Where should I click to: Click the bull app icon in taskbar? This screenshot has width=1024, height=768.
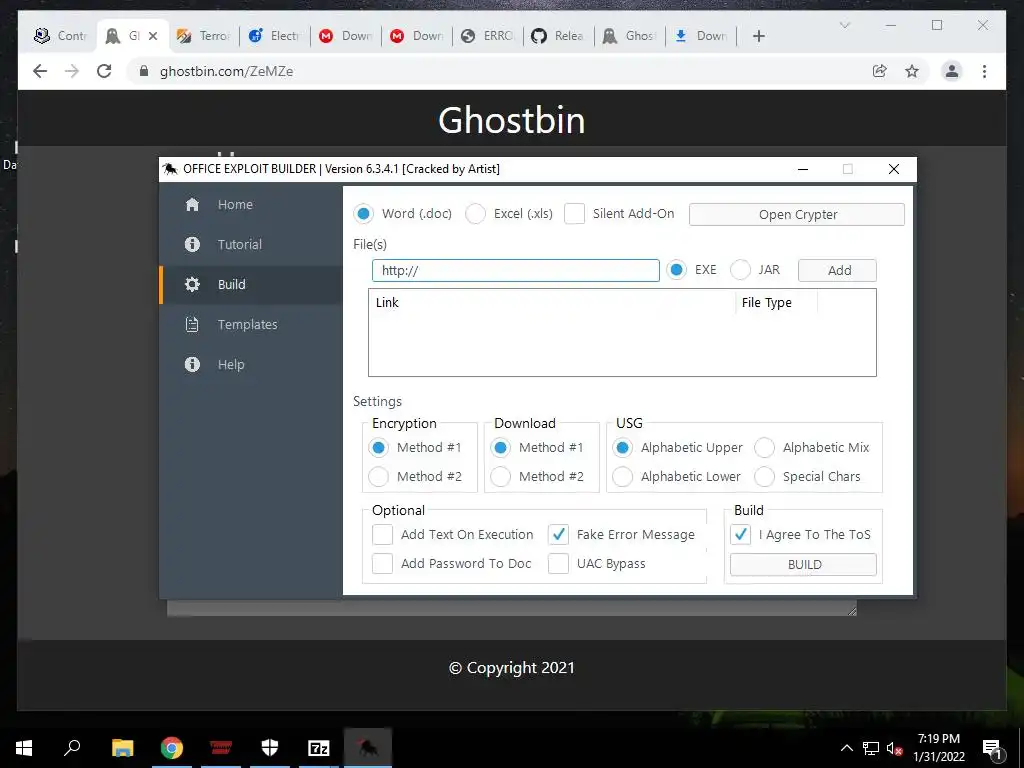pyautogui.click(x=368, y=748)
